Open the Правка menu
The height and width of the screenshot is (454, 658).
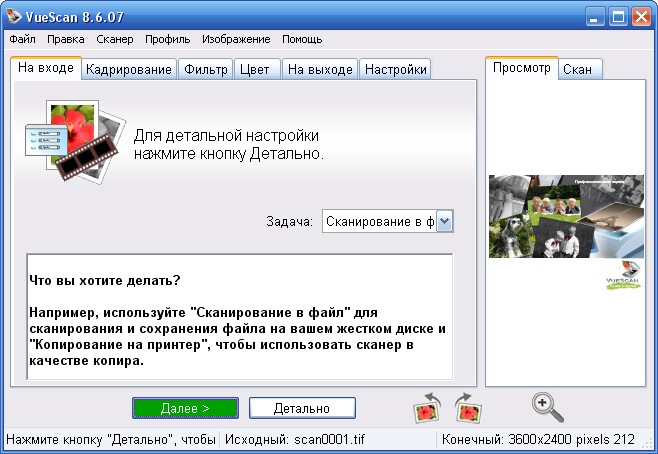click(66, 39)
